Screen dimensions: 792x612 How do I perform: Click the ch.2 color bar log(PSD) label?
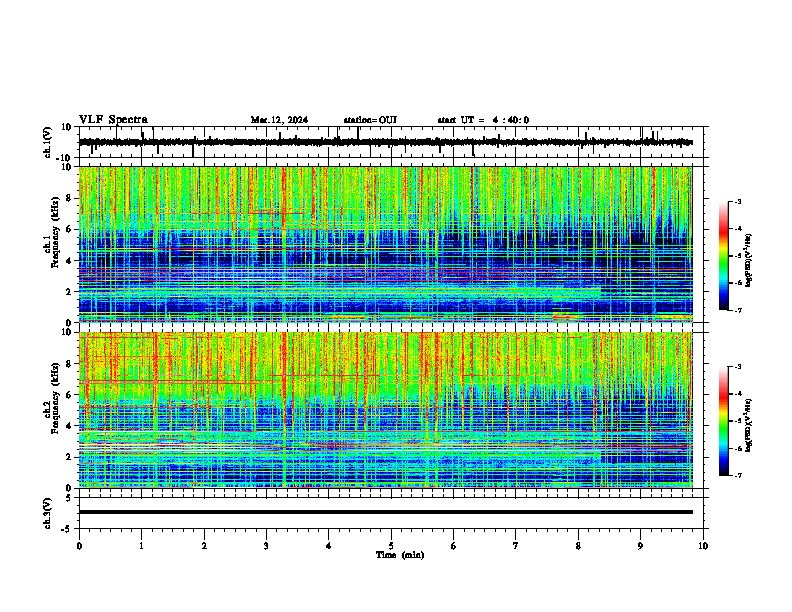(x=749, y=426)
